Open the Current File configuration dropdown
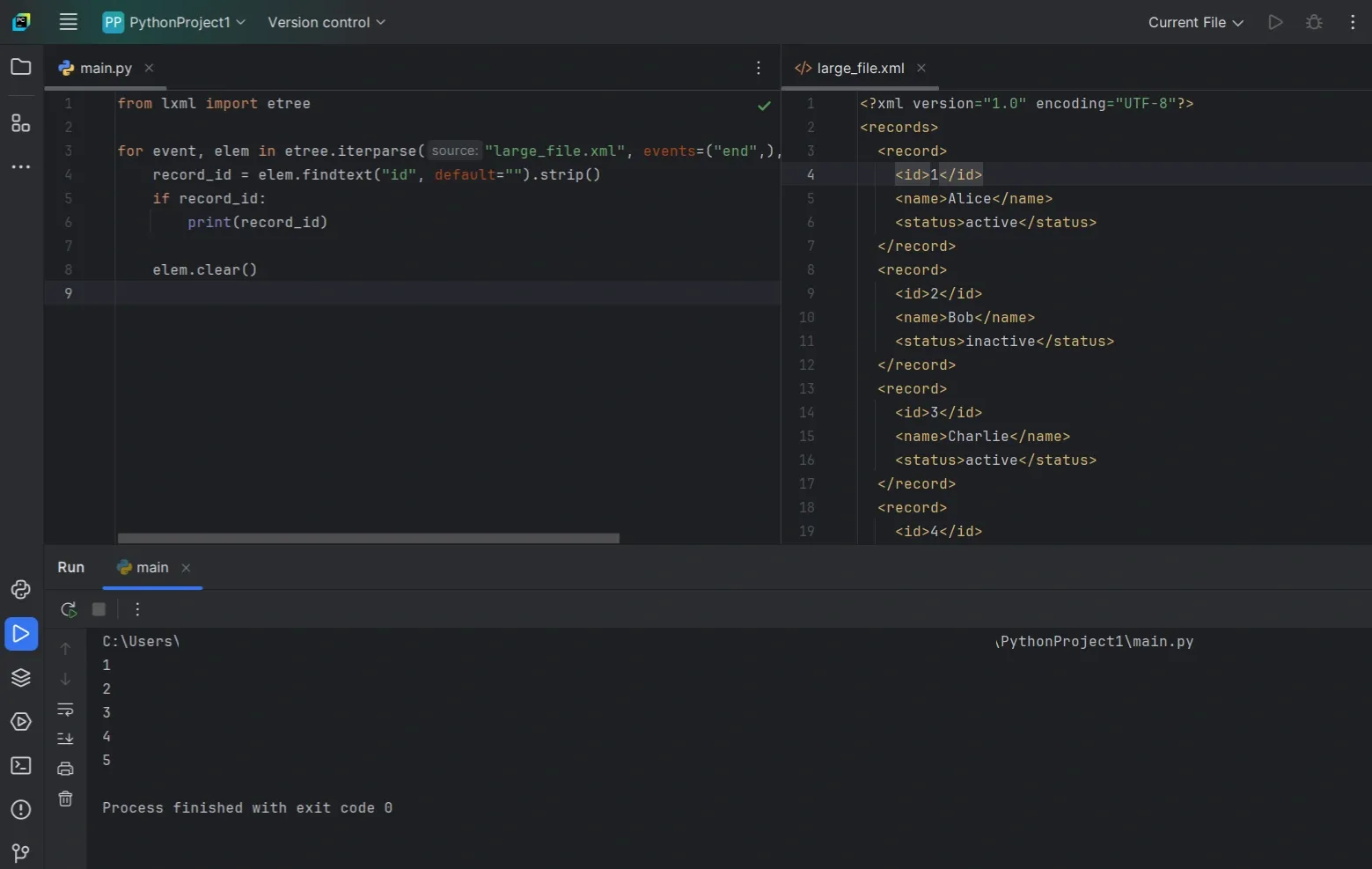This screenshot has height=869, width=1372. coord(1194,22)
